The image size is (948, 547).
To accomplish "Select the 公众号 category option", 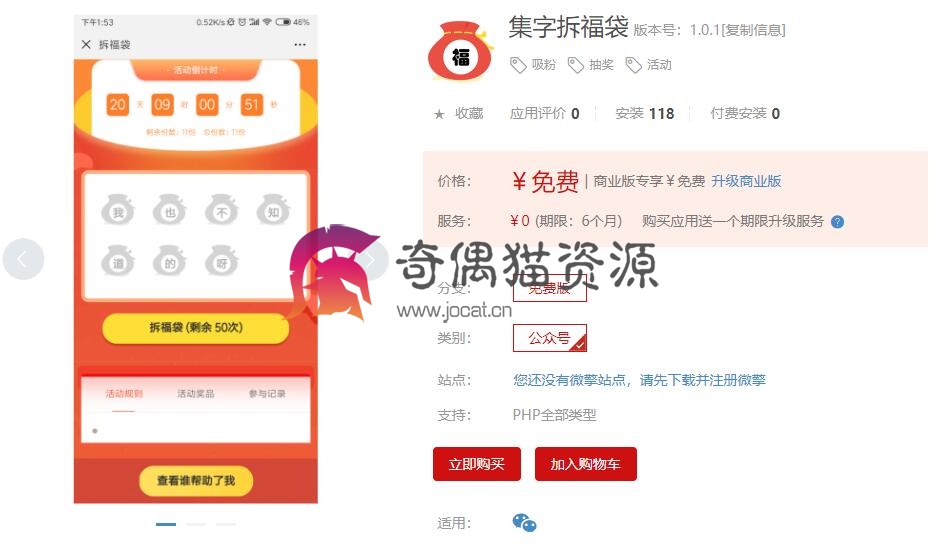I will point(550,338).
